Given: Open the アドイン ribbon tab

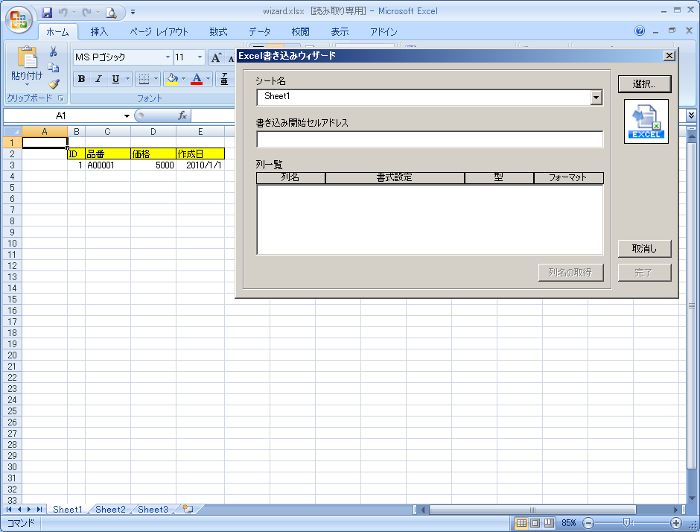Looking at the screenshot, I should (x=383, y=32).
